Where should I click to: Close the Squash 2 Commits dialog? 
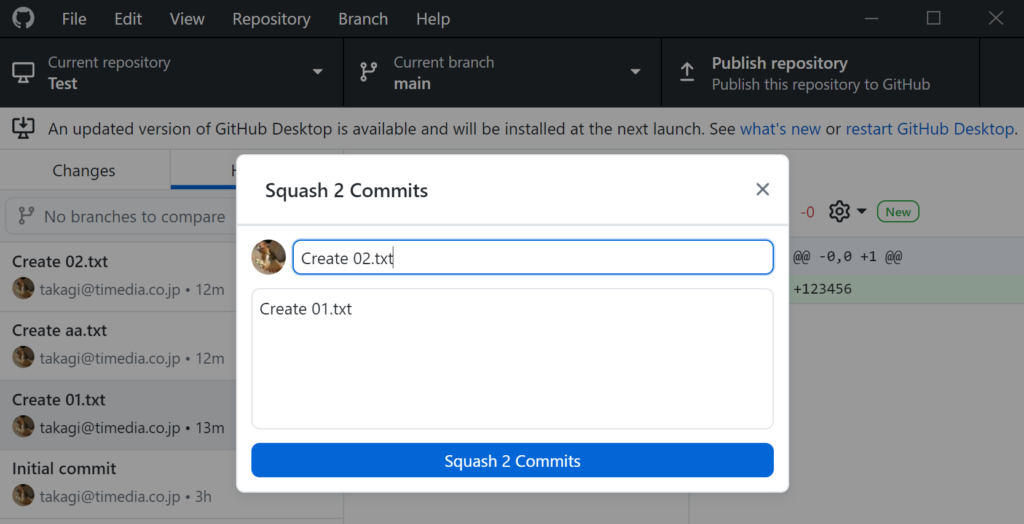(762, 189)
